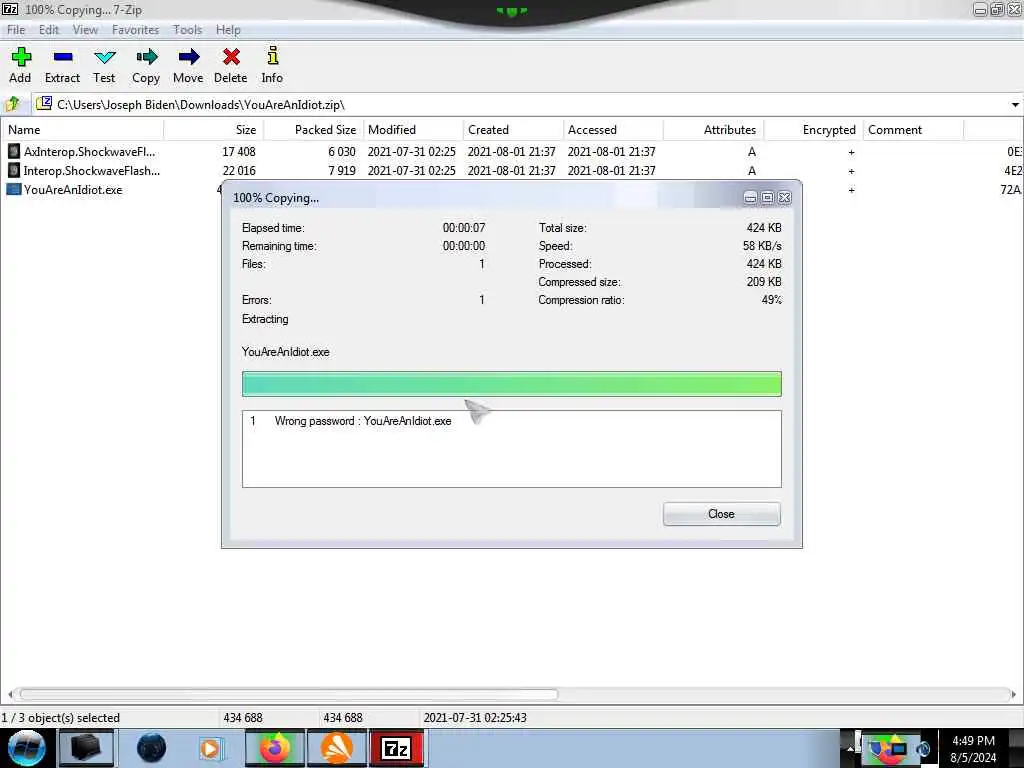
Task: Open the orange taskbar application icon
Action: 336,748
